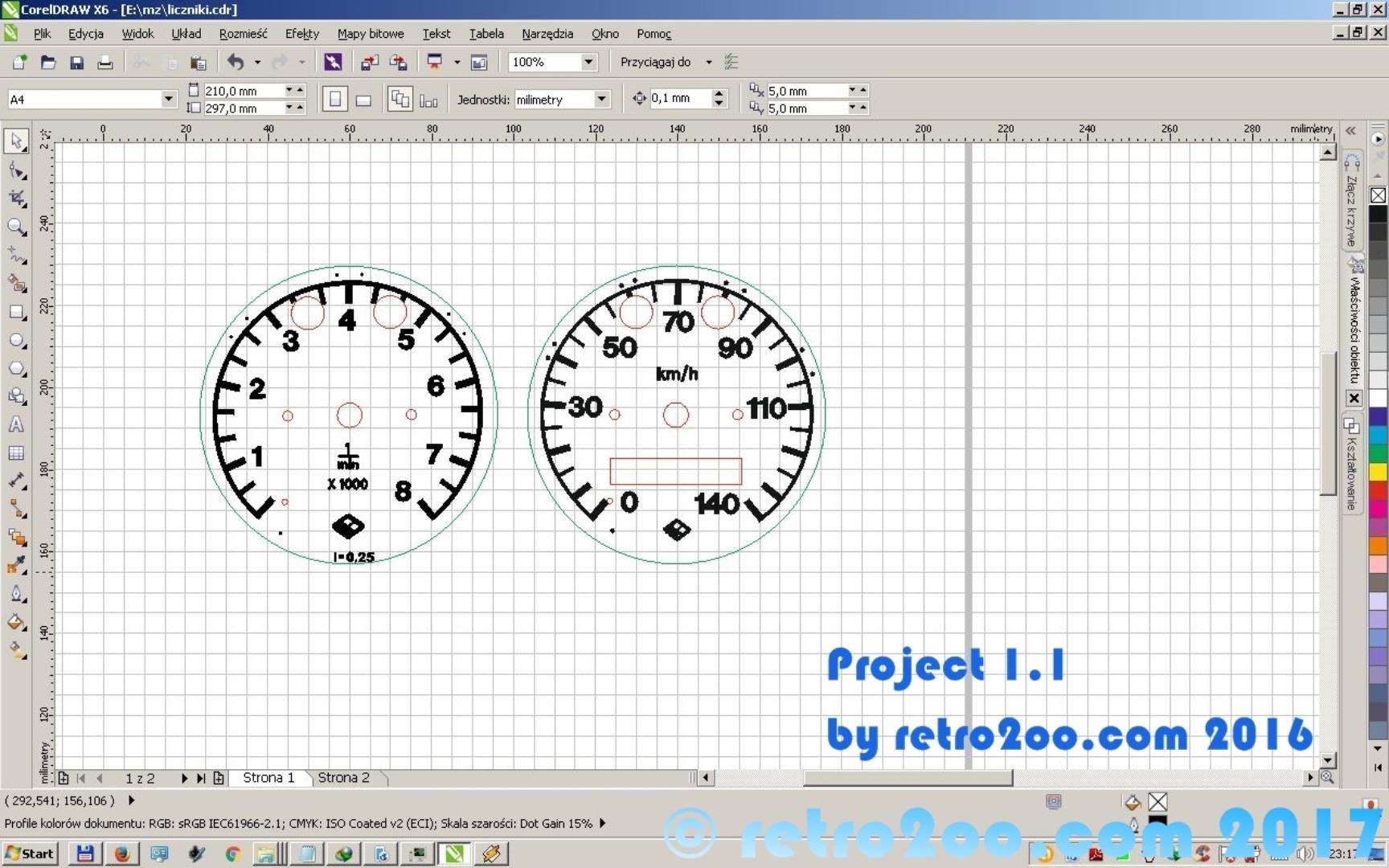Click the Start button on taskbar
This screenshot has width=1389, height=868.
[x=31, y=853]
